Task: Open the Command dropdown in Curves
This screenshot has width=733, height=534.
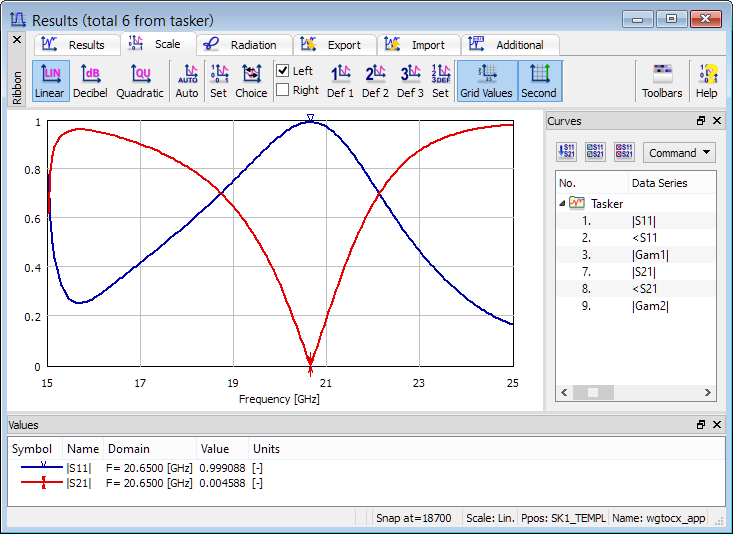Action: pyautogui.click(x=679, y=153)
